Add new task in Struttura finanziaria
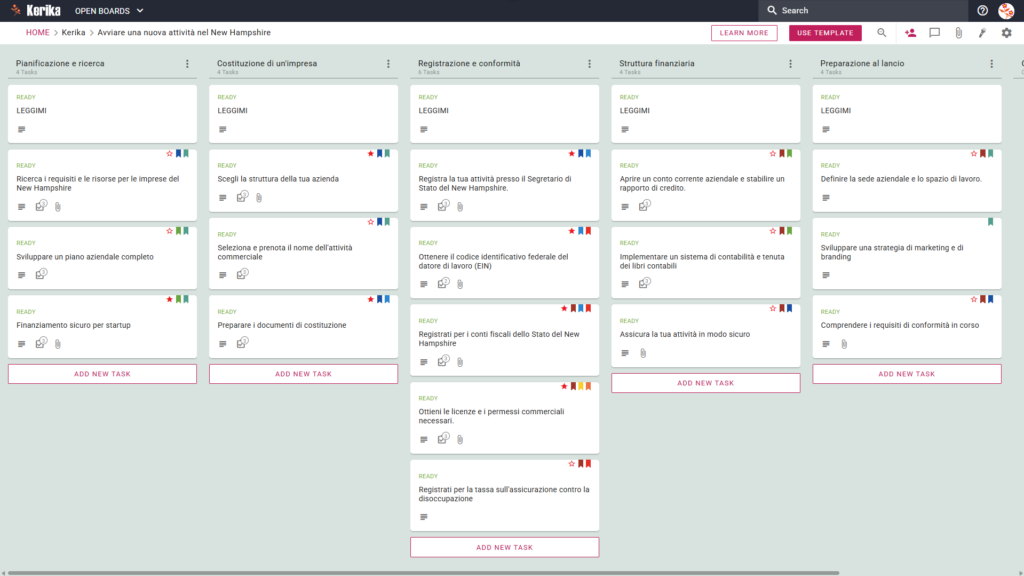This screenshot has width=1024, height=576. (x=705, y=383)
